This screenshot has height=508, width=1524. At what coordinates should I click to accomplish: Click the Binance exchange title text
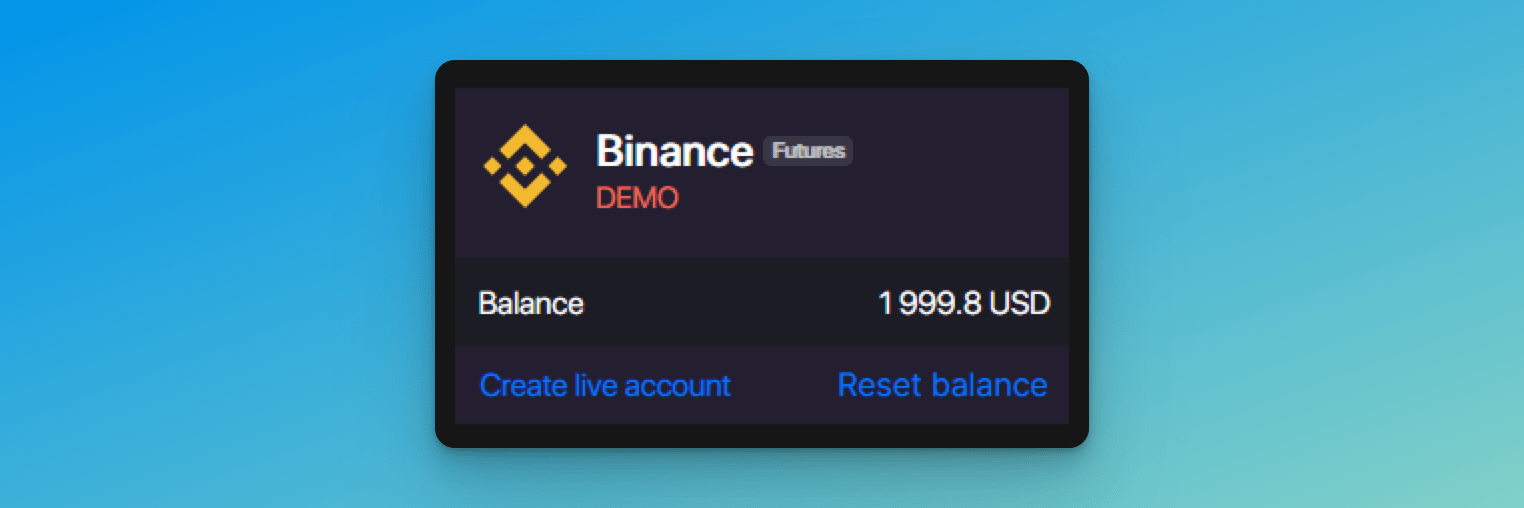[675, 151]
